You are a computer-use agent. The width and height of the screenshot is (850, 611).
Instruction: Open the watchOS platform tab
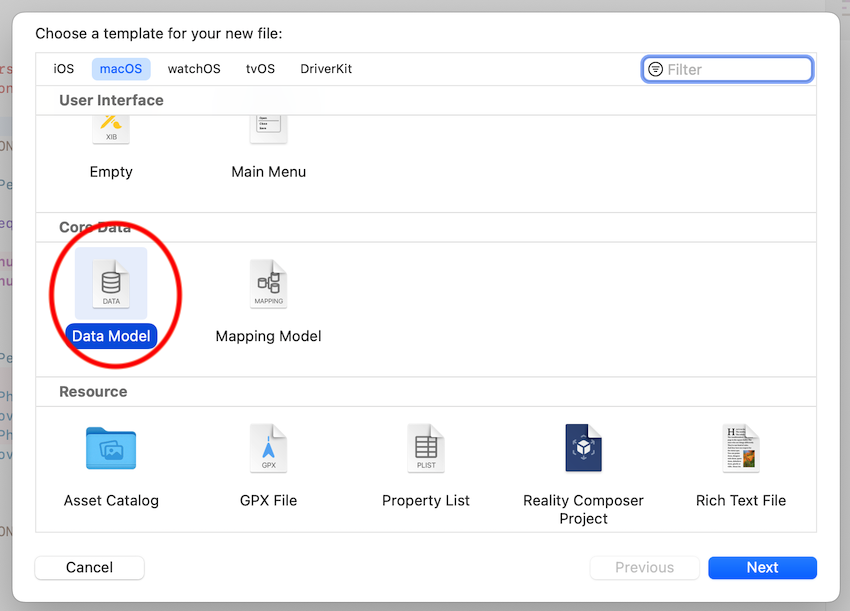pyautogui.click(x=194, y=69)
